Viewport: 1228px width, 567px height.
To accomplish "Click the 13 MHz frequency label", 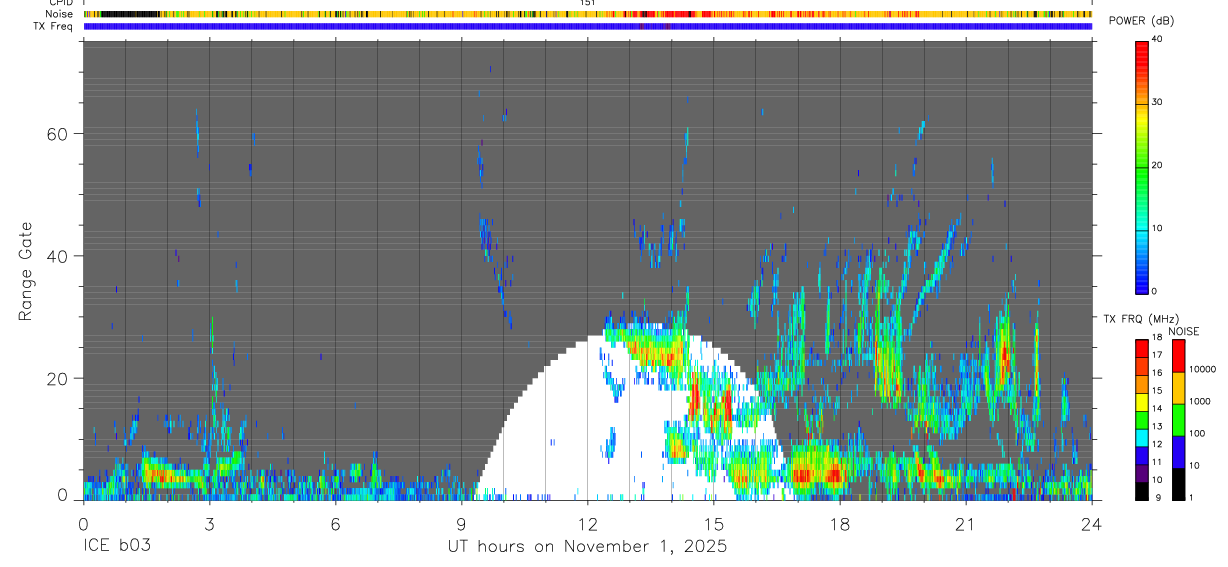I will tap(1156, 427).
